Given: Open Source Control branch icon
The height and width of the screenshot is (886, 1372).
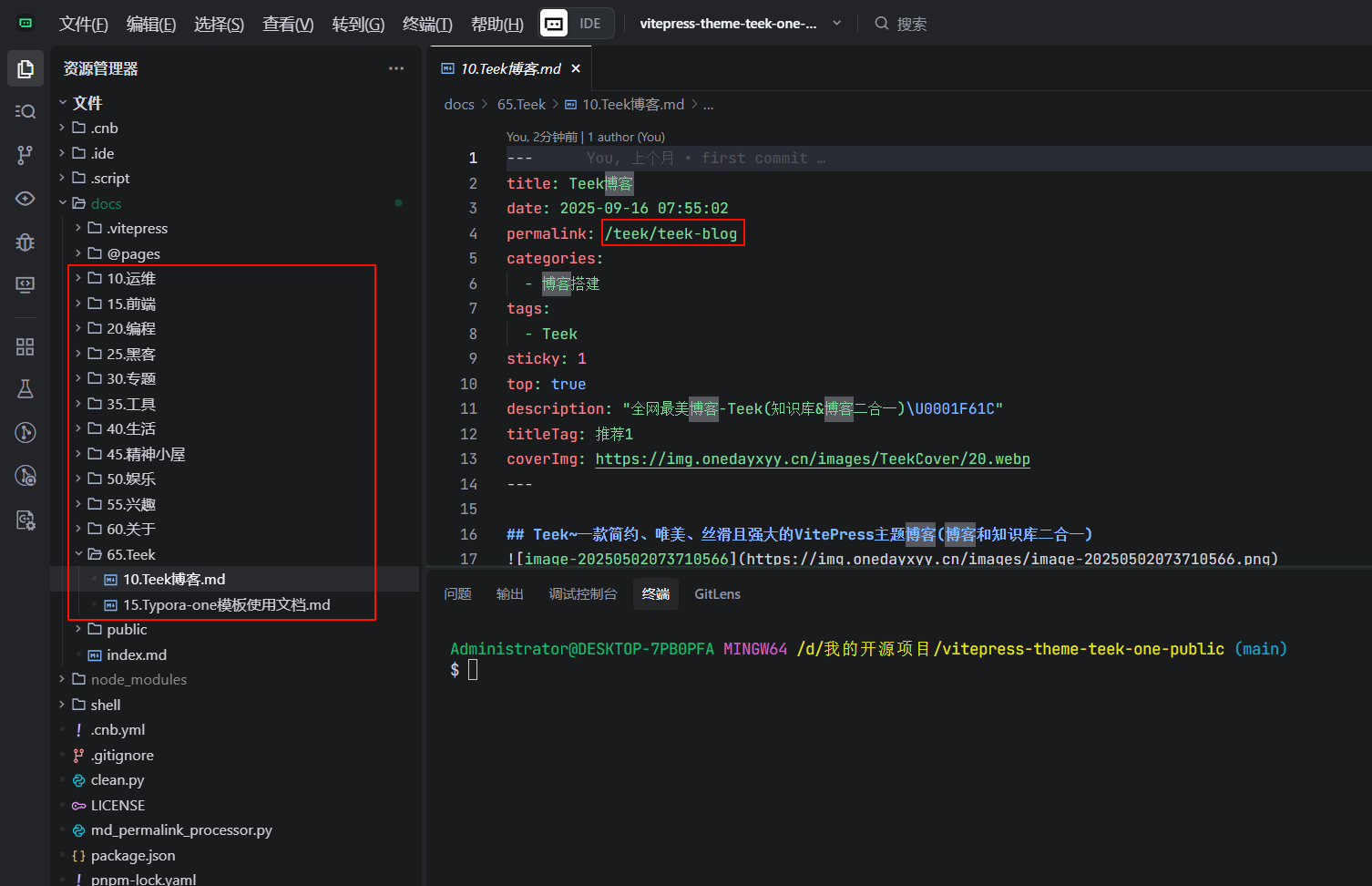Looking at the screenshot, I should click(26, 155).
